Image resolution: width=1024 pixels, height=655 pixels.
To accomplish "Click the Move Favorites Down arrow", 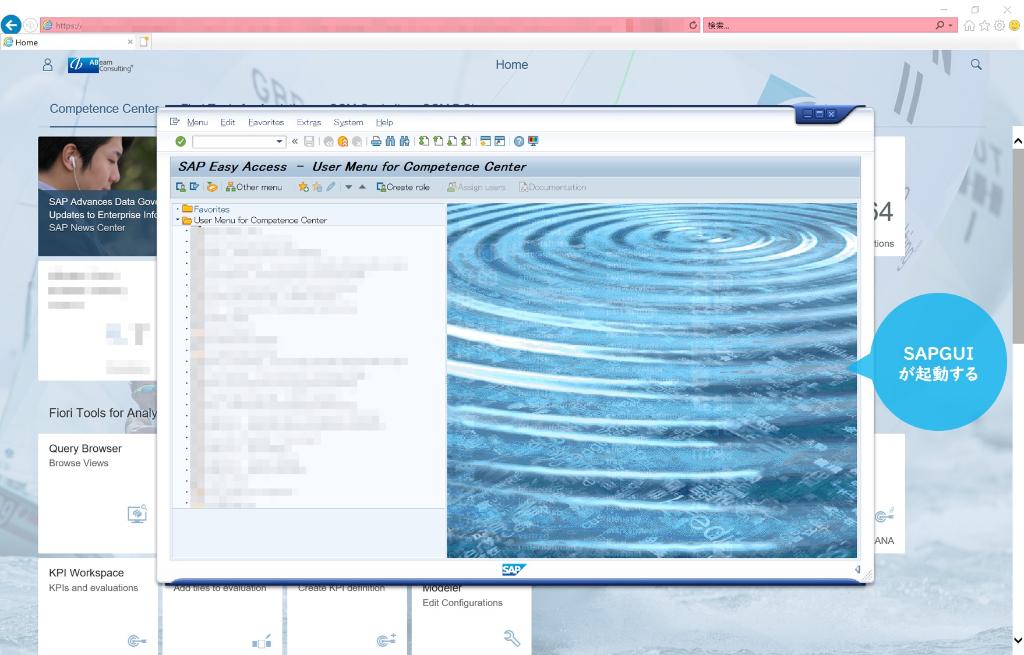I will pos(349,187).
